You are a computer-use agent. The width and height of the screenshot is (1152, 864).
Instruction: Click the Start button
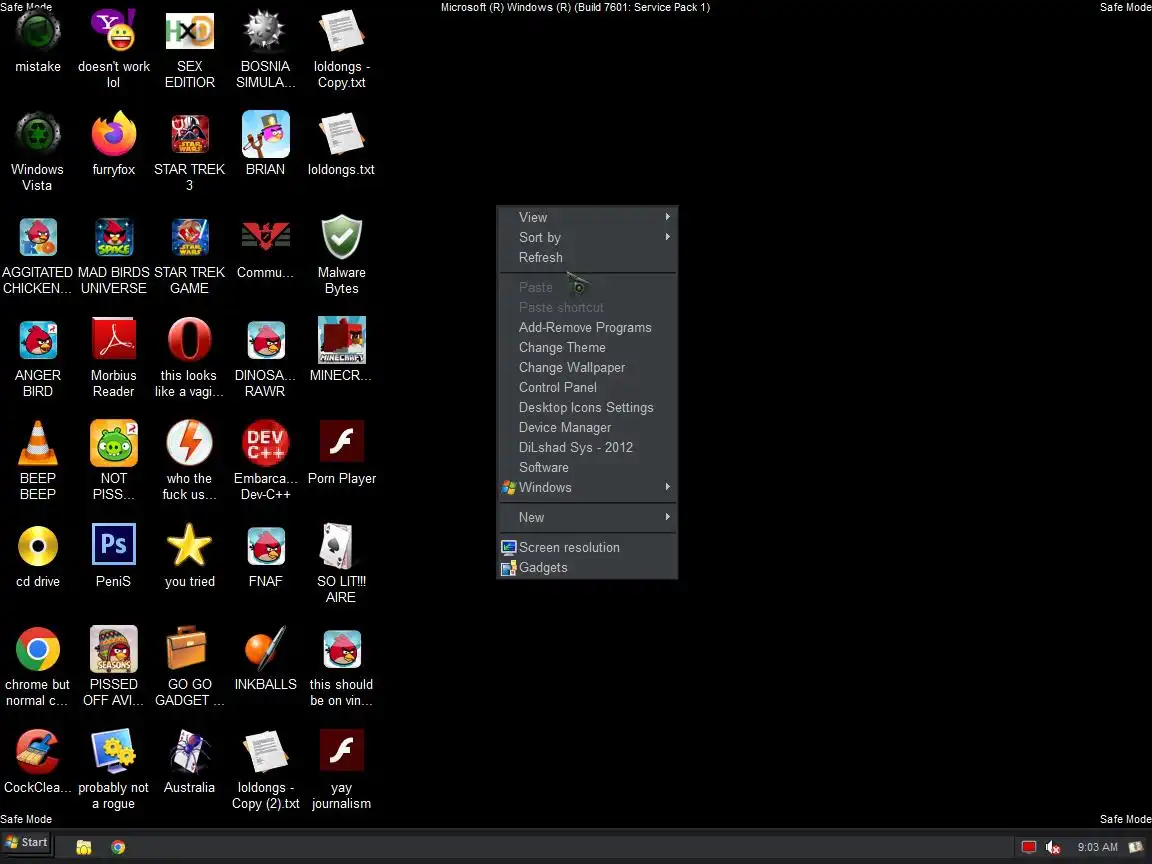click(x=26, y=843)
